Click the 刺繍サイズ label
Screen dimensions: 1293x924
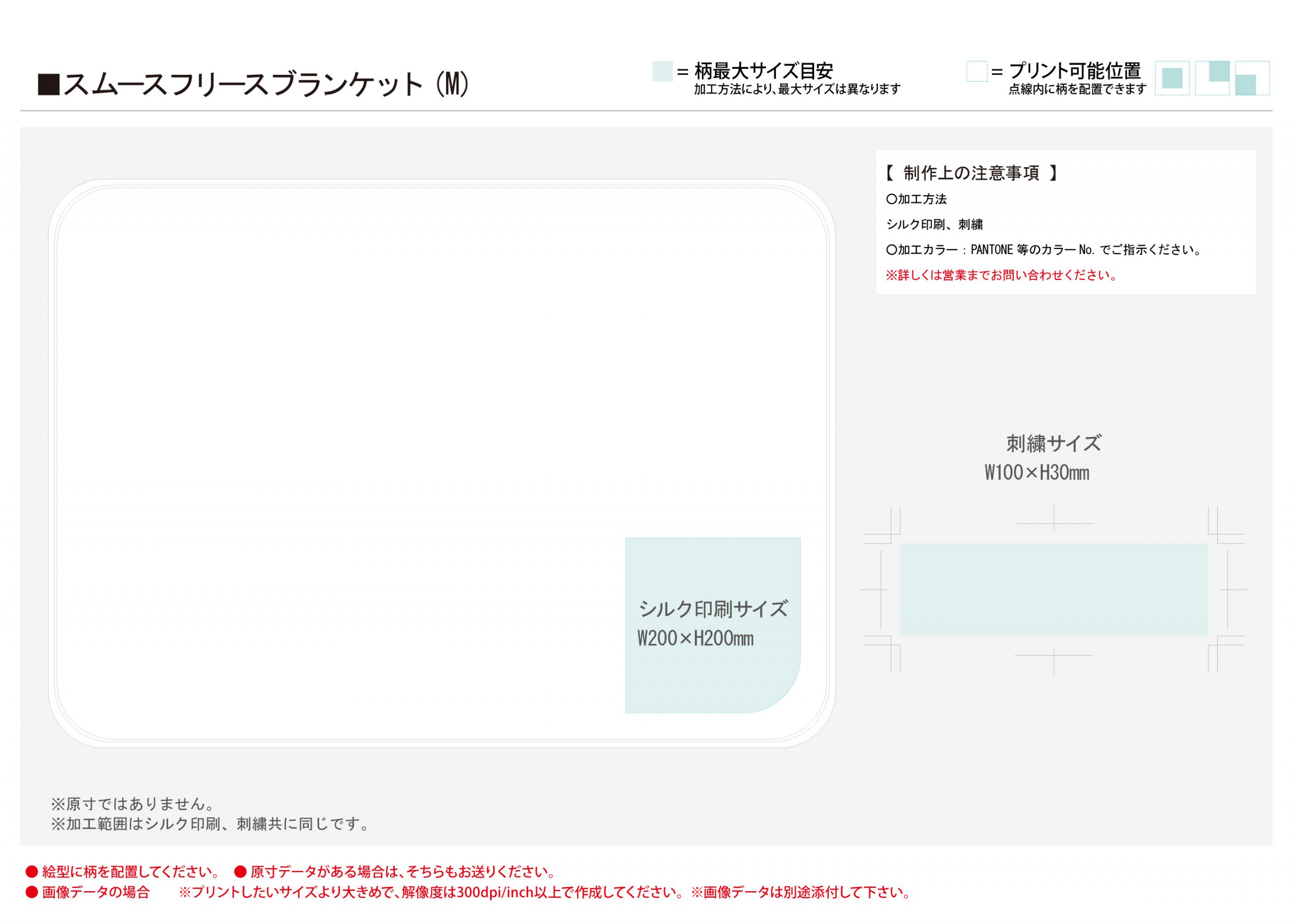click(x=1054, y=444)
